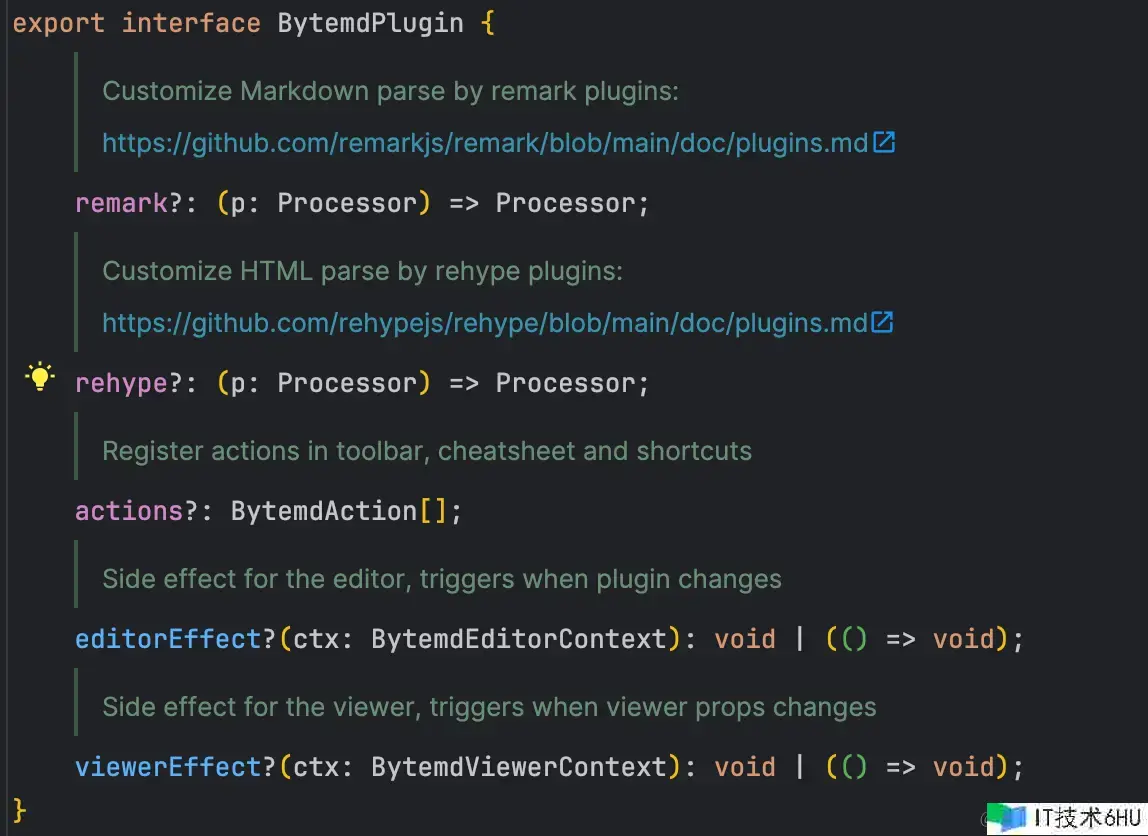This screenshot has width=1148, height=836.
Task: Click external link icon after rehype URL
Action: pyautogui.click(x=883, y=322)
